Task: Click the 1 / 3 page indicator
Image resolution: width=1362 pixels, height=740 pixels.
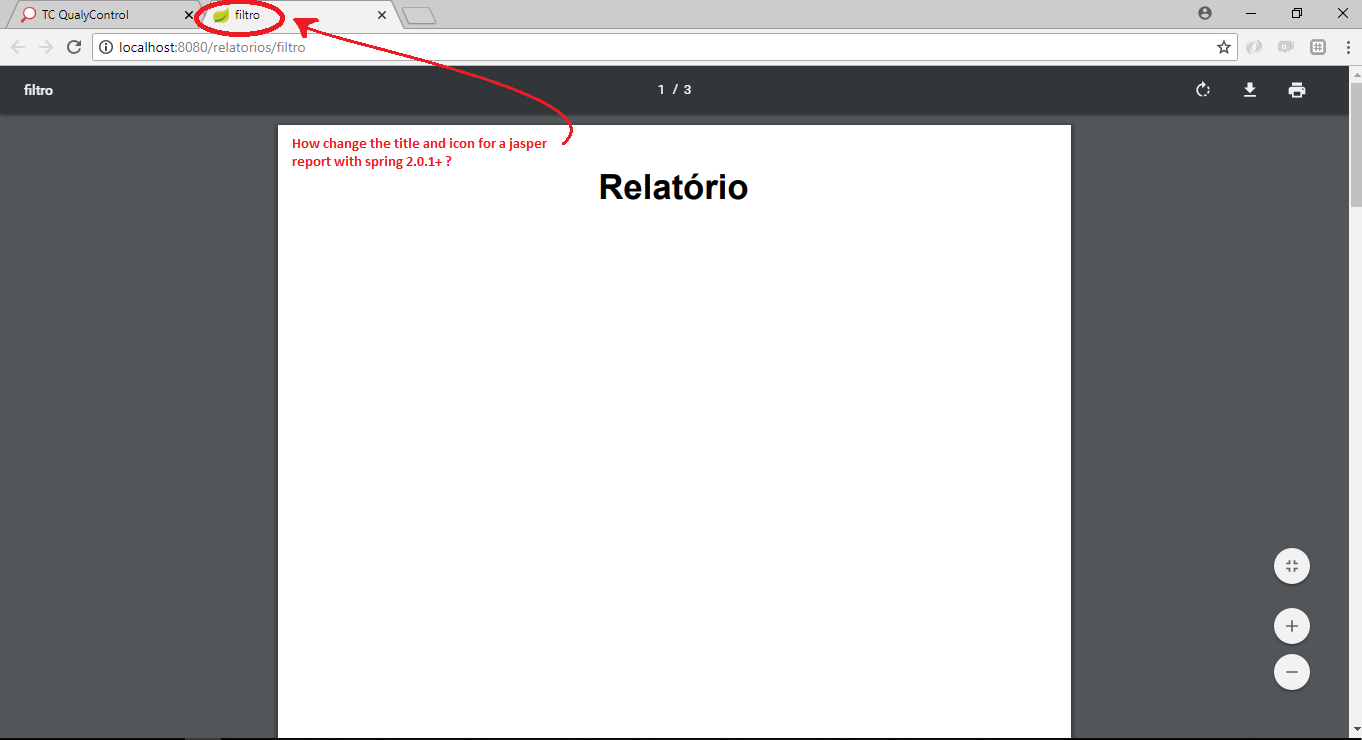Action: coord(674,89)
